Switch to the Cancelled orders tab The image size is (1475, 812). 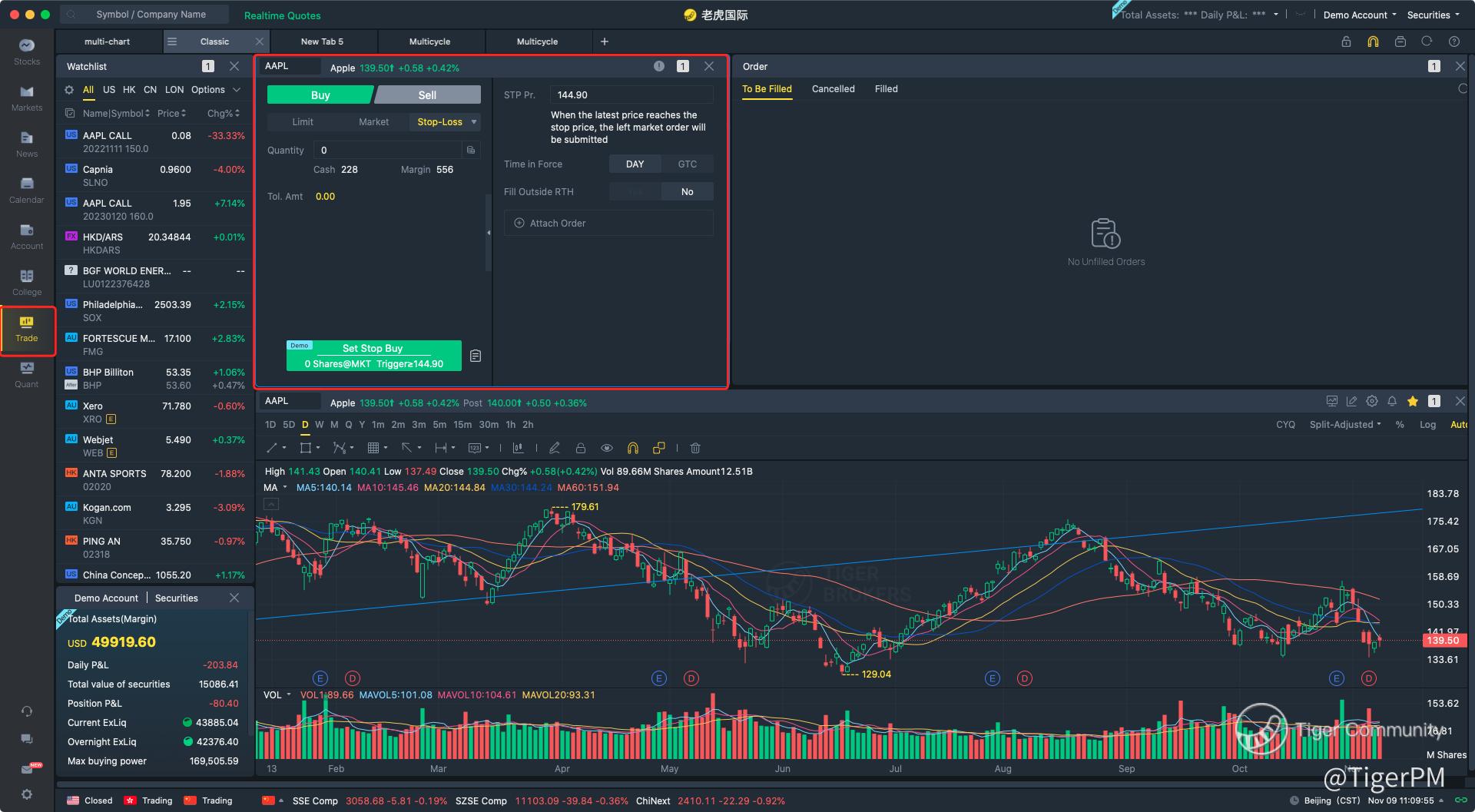coord(833,89)
